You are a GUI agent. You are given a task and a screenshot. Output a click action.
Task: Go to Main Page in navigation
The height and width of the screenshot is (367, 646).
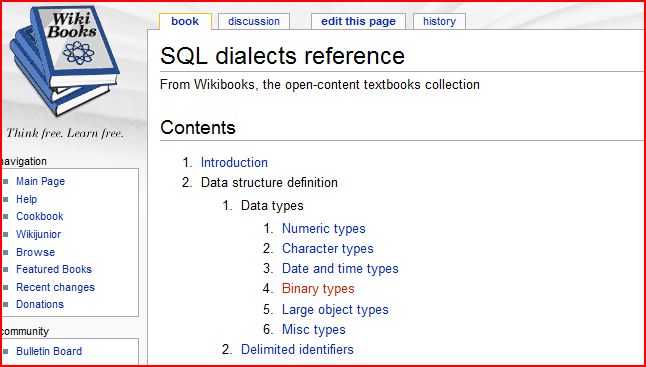[x=40, y=181]
